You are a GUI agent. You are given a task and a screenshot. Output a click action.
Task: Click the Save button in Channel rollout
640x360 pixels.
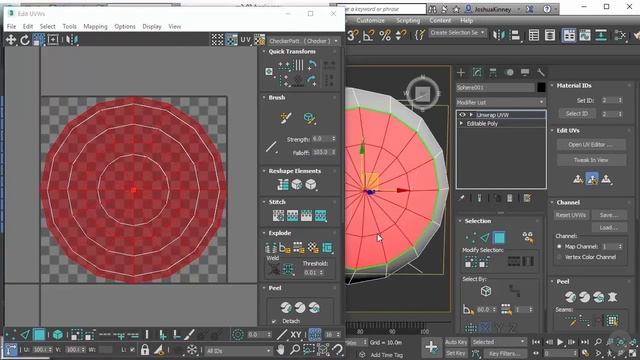(x=609, y=215)
